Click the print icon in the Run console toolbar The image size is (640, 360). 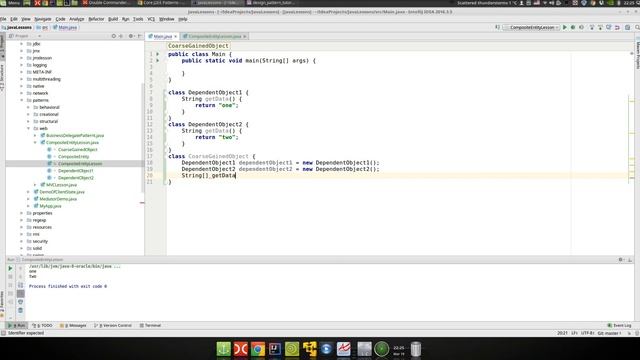coord(20,302)
